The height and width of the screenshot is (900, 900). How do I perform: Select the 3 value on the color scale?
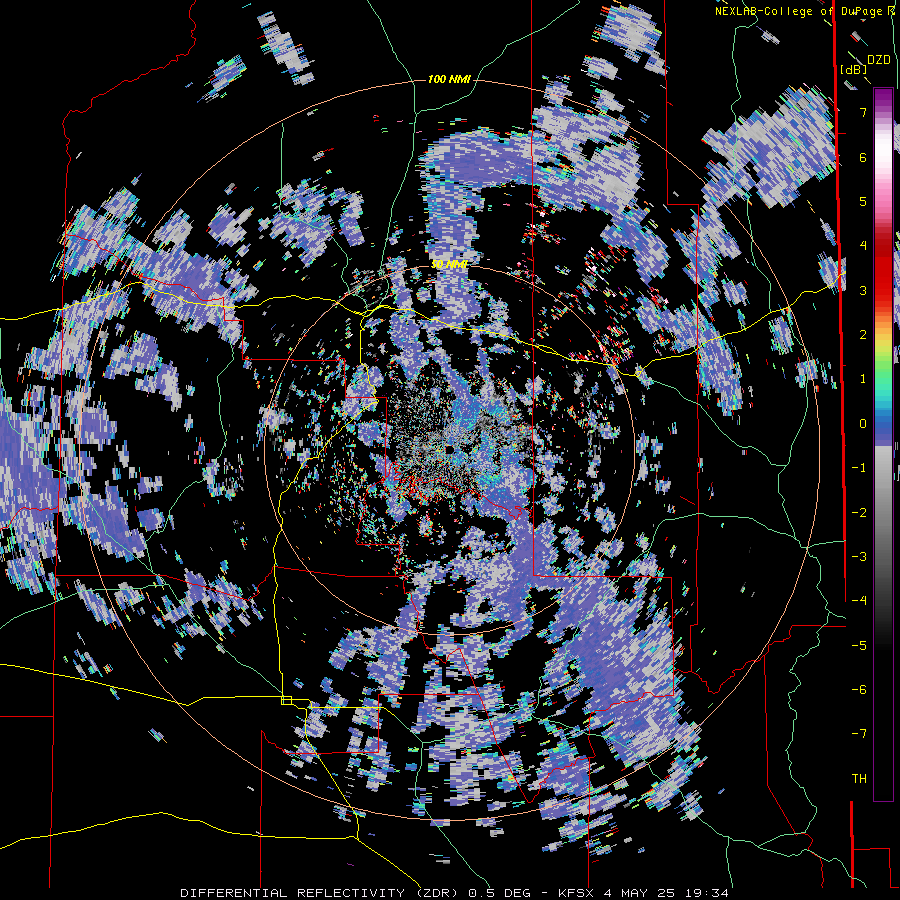pyautogui.click(x=863, y=290)
